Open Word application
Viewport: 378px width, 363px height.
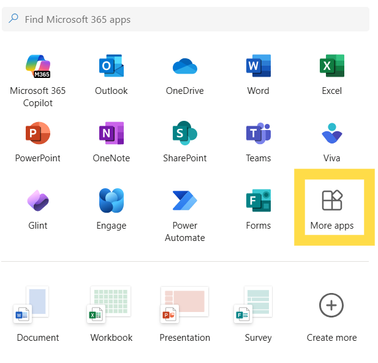click(258, 66)
